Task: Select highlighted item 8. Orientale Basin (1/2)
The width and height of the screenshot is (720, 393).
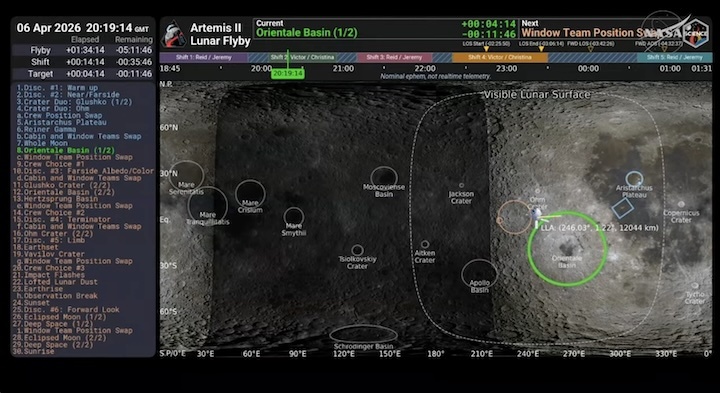Action: [66, 150]
